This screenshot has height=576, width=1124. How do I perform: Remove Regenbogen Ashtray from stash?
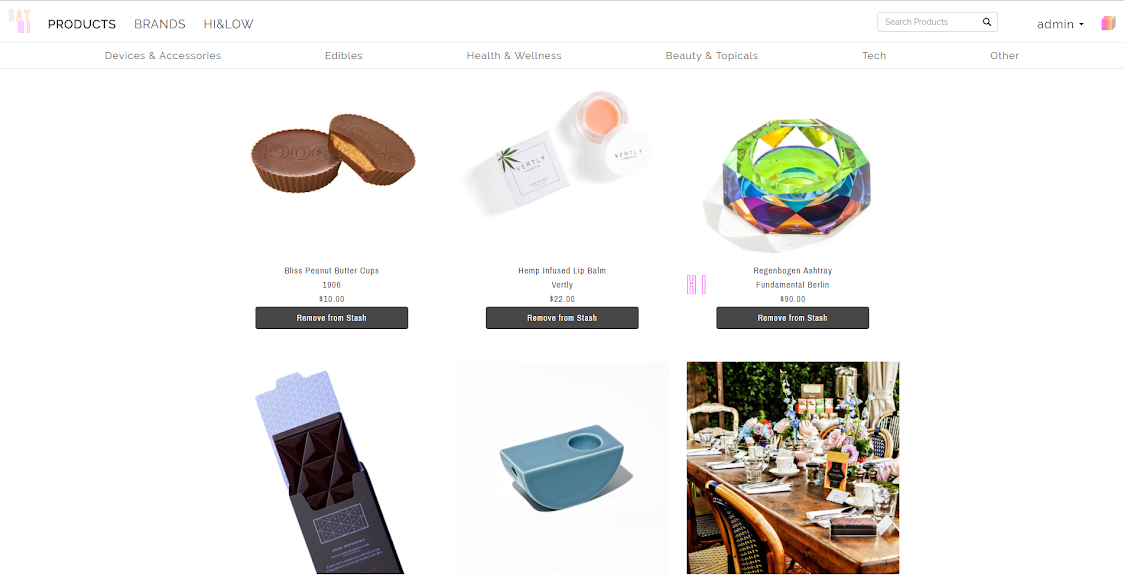(793, 318)
